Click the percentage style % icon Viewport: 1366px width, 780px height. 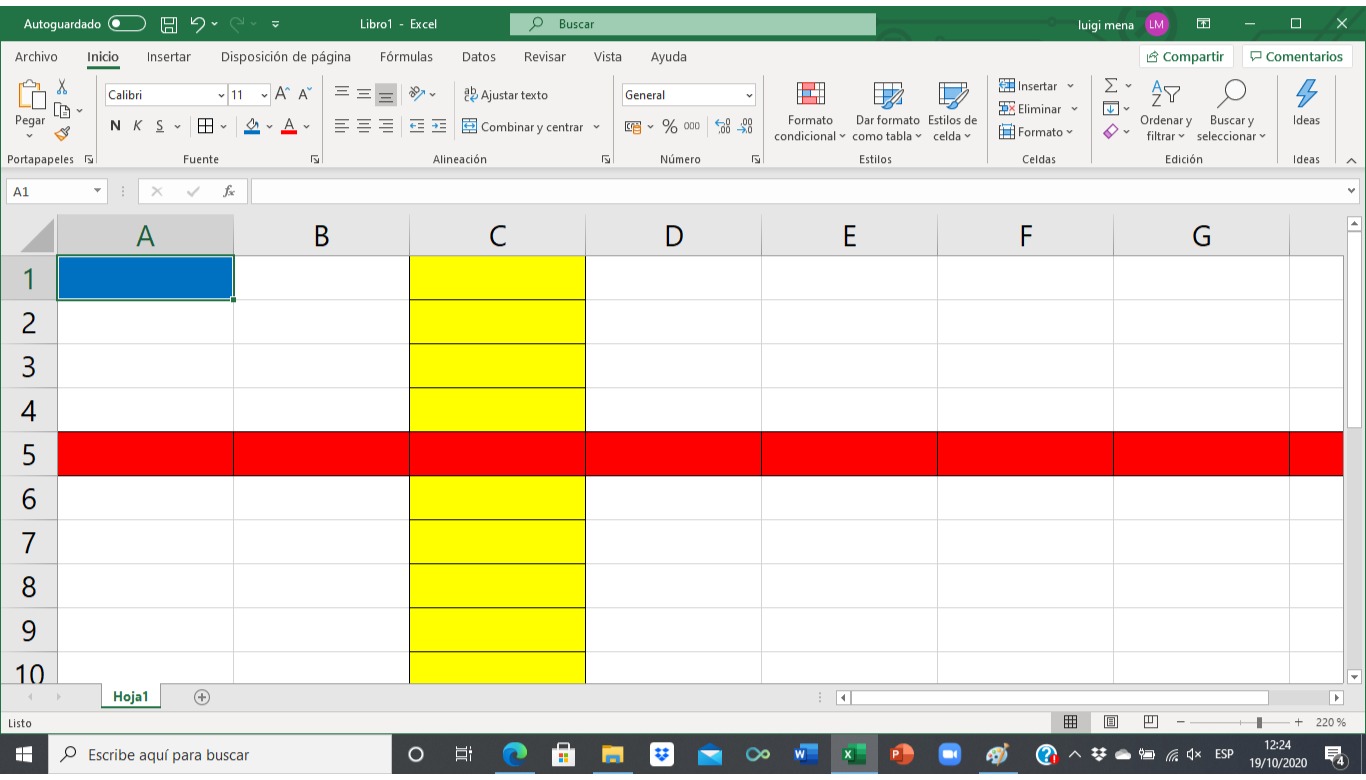pos(669,126)
